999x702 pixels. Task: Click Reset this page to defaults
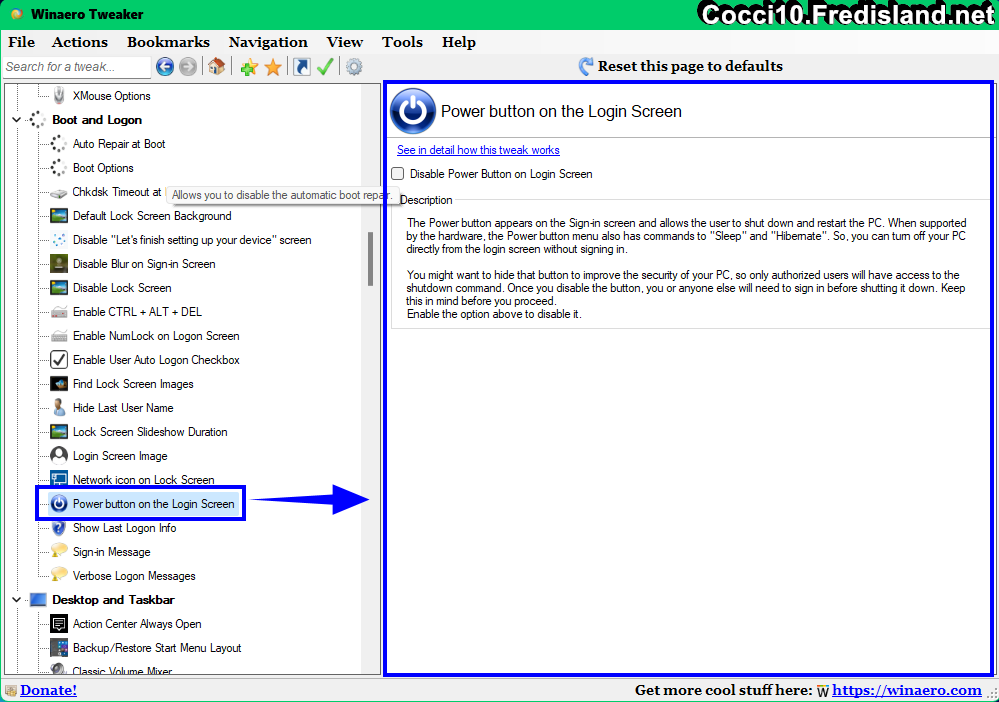coord(690,66)
